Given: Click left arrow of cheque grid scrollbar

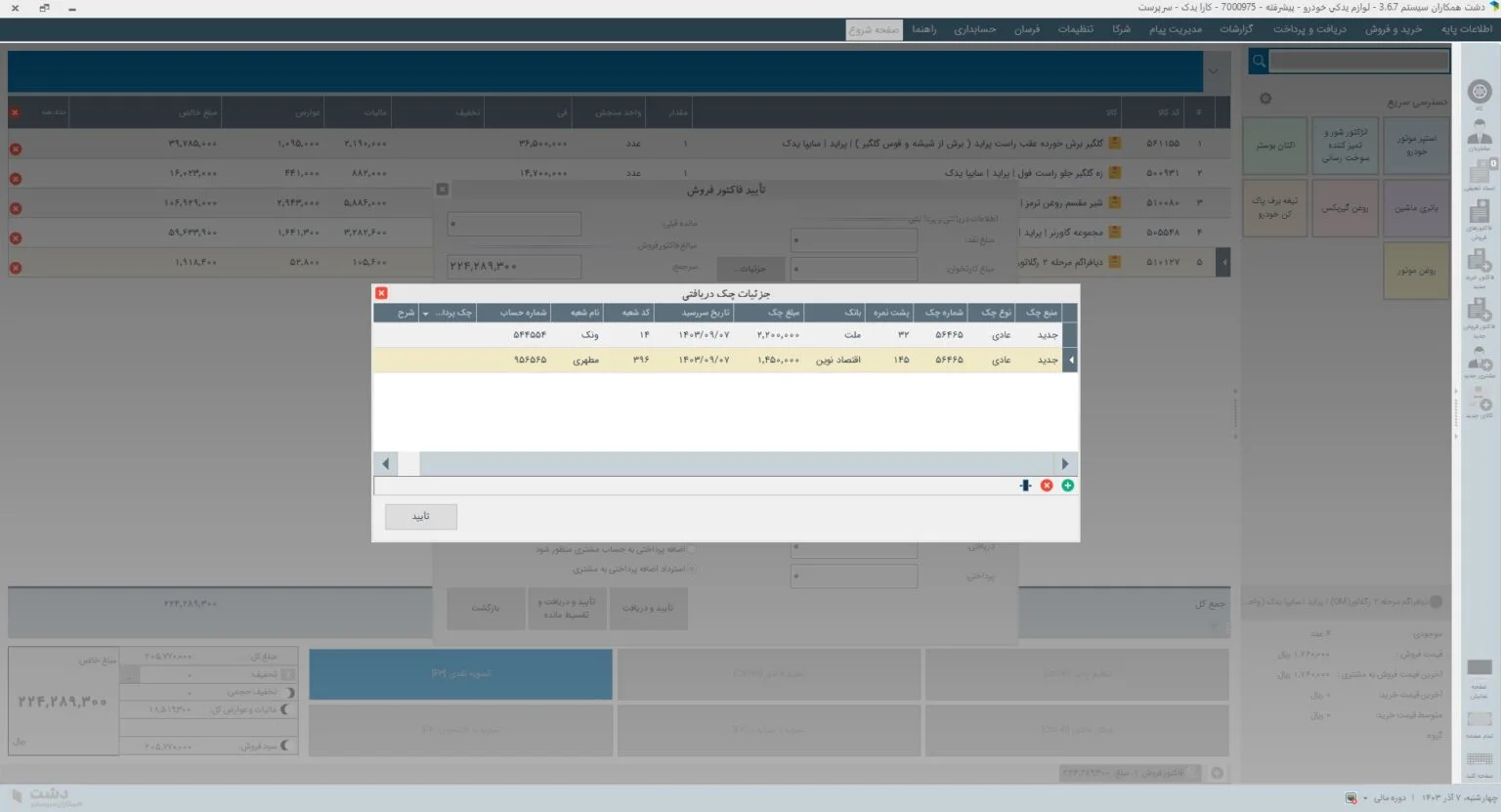Looking at the screenshot, I should tap(386, 464).
